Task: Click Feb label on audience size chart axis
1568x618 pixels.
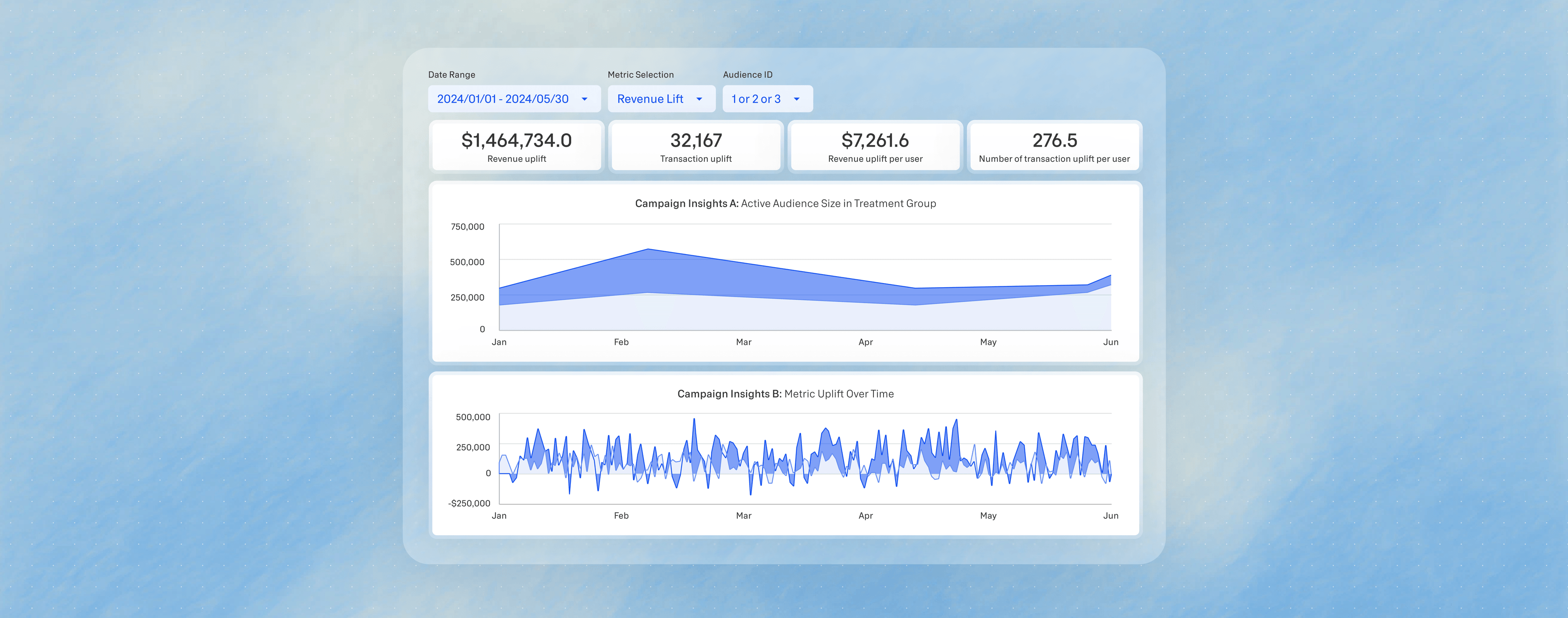Action: pyautogui.click(x=621, y=342)
